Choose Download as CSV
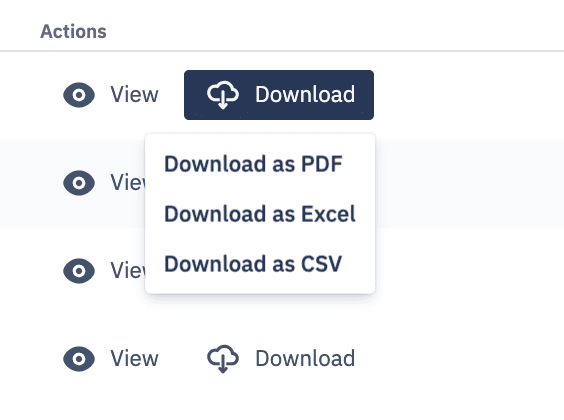Viewport: 564px width, 420px height. (253, 264)
